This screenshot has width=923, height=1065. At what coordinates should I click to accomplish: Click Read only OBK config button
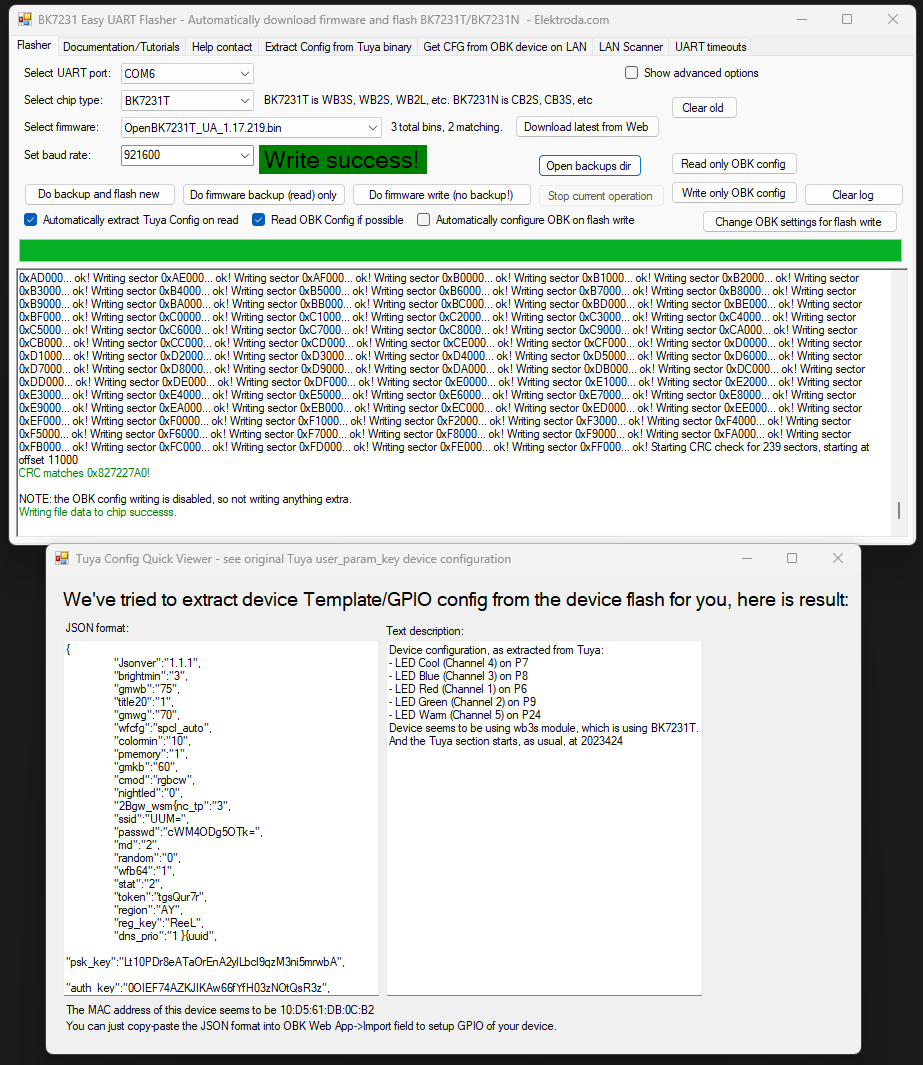tap(734, 164)
